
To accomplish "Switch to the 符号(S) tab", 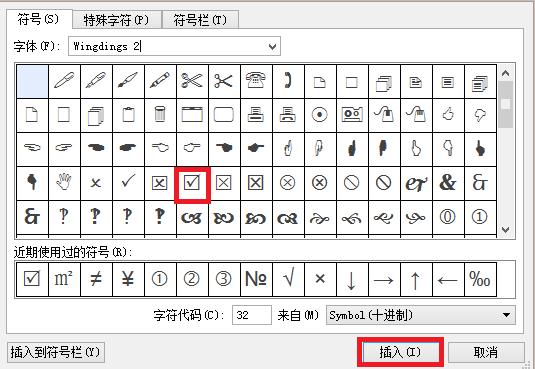I will pos(39,19).
